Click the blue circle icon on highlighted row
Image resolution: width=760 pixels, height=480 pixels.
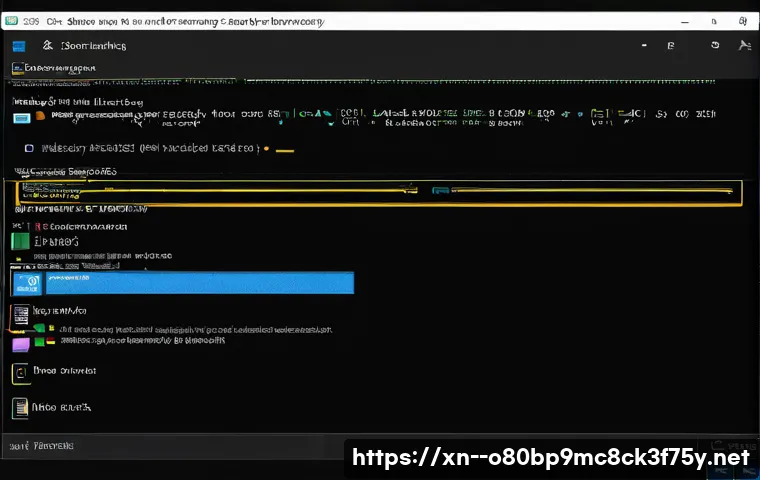coord(27,283)
